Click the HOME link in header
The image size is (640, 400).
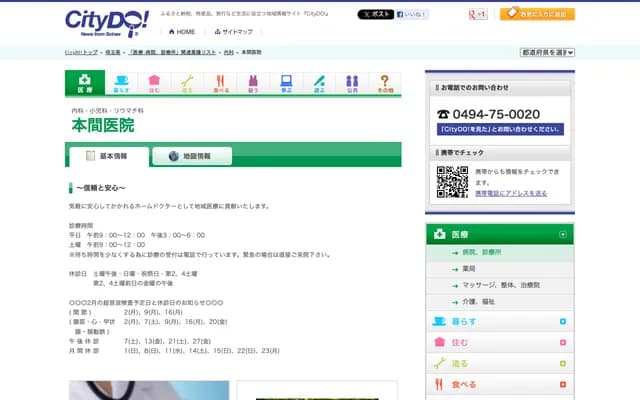point(181,32)
